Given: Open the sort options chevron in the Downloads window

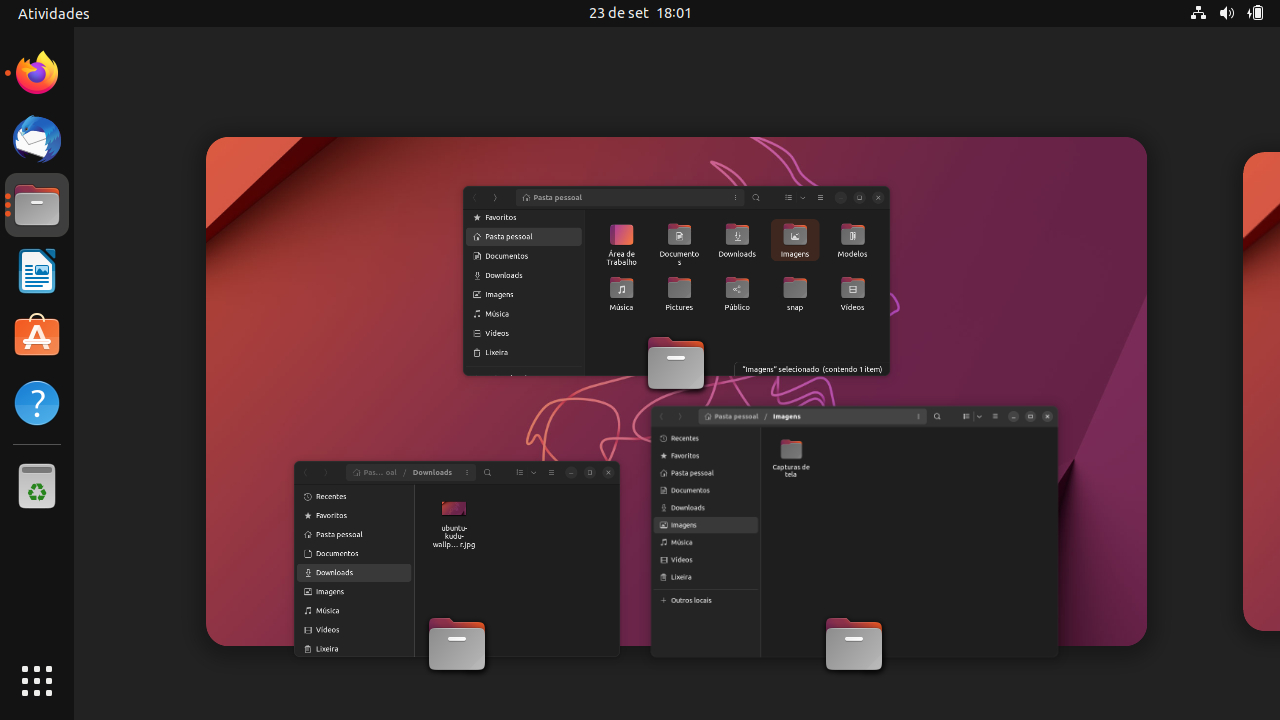Looking at the screenshot, I should click(533, 472).
